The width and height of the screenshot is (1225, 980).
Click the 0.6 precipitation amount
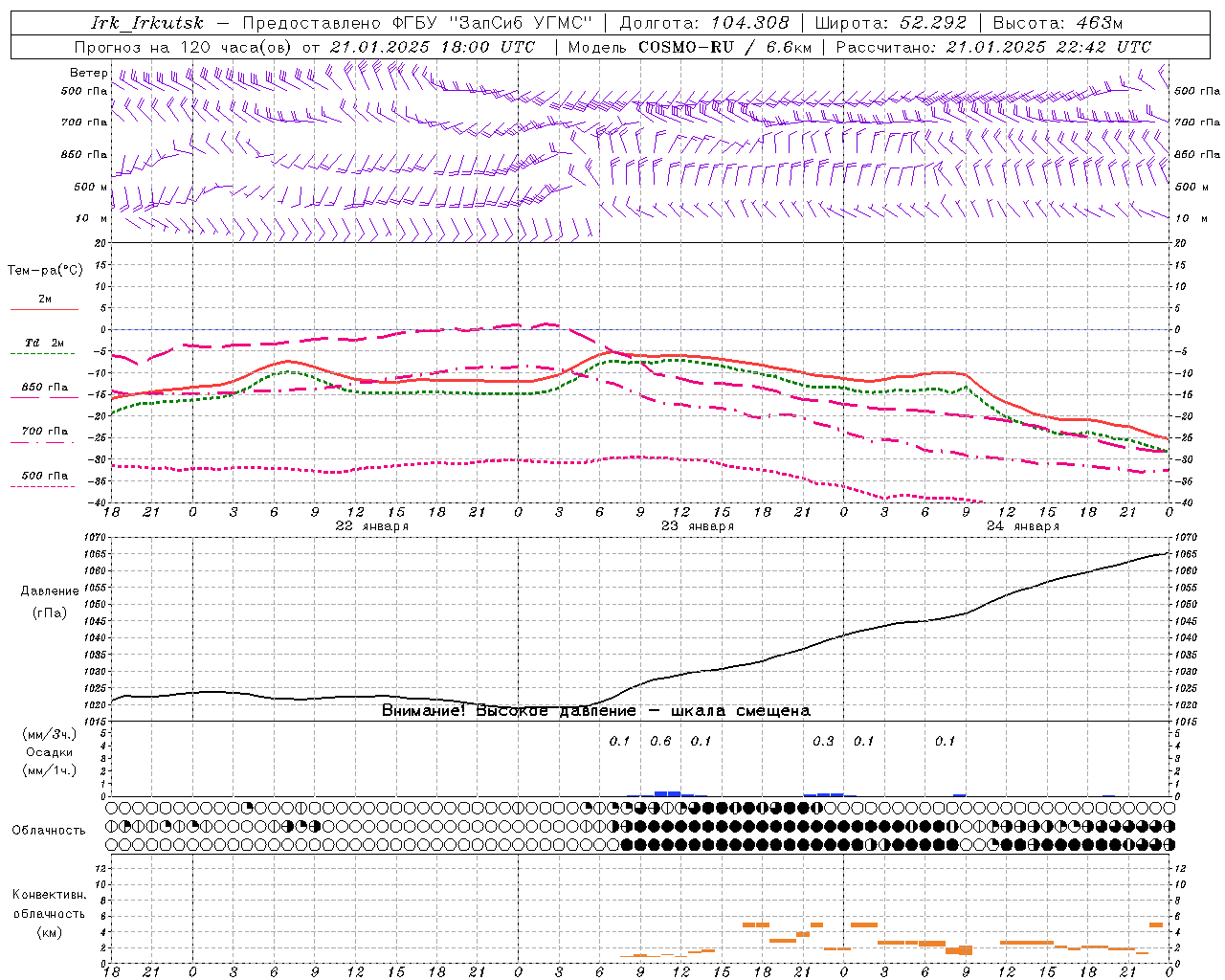pos(660,741)
